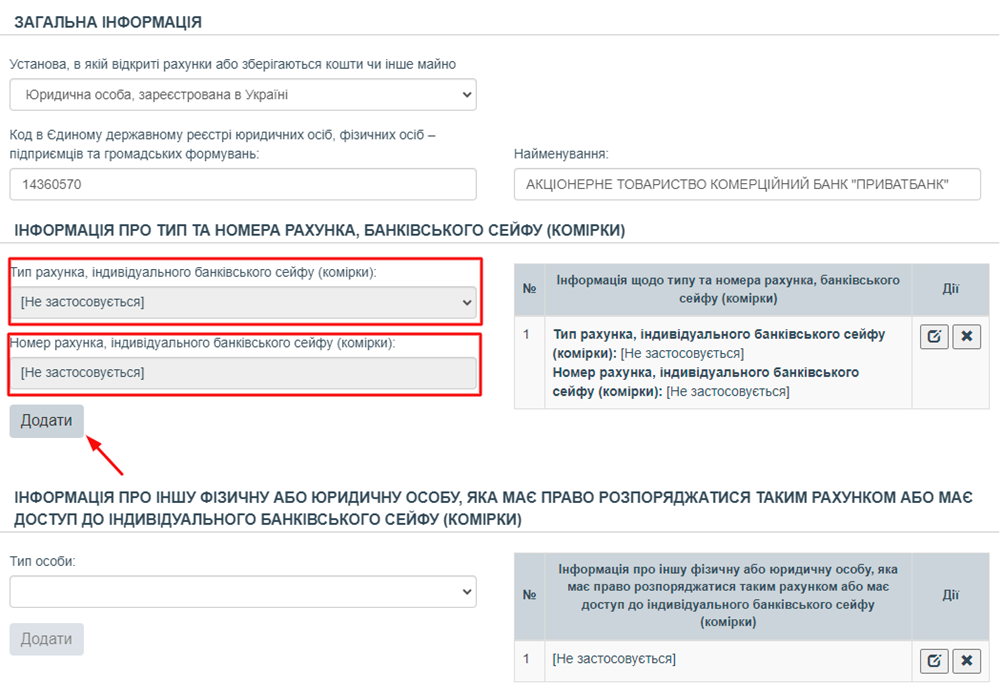1004x688 pixels.
Task: Open the institution type dropdown
Action: click(x=243, y=95)
